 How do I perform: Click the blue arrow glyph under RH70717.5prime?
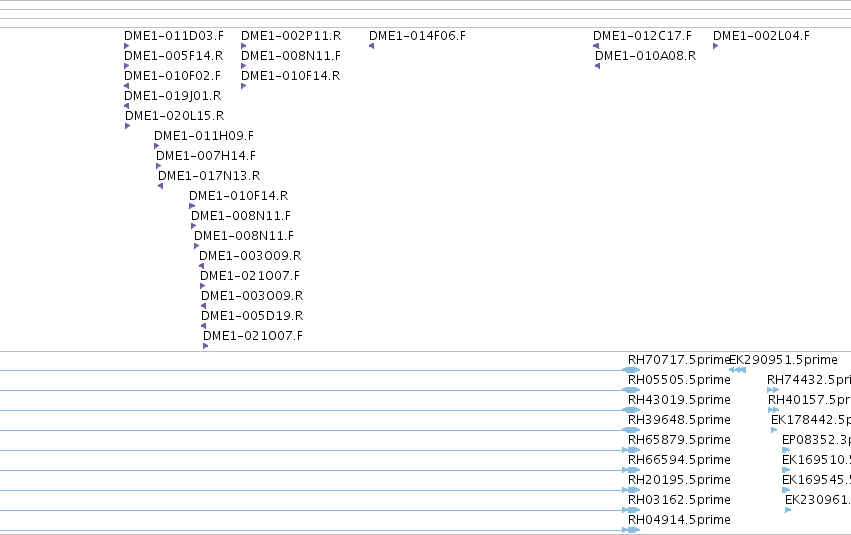tap(631, 370)
